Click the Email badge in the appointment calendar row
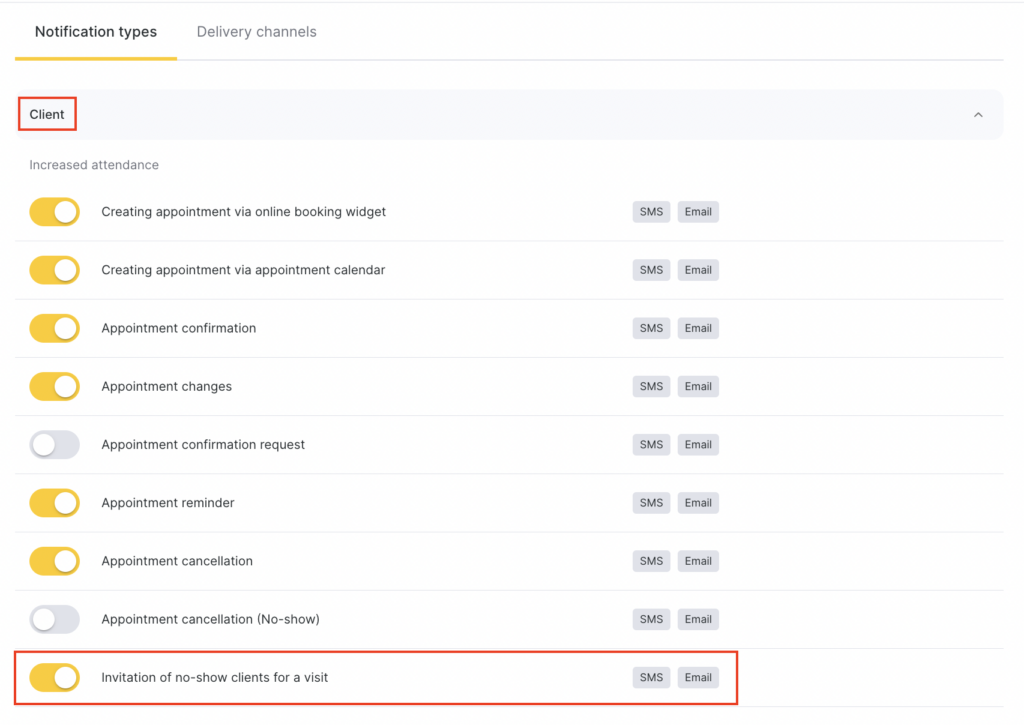Viewport: 1024px width, 725px height. tap(698, 270)
